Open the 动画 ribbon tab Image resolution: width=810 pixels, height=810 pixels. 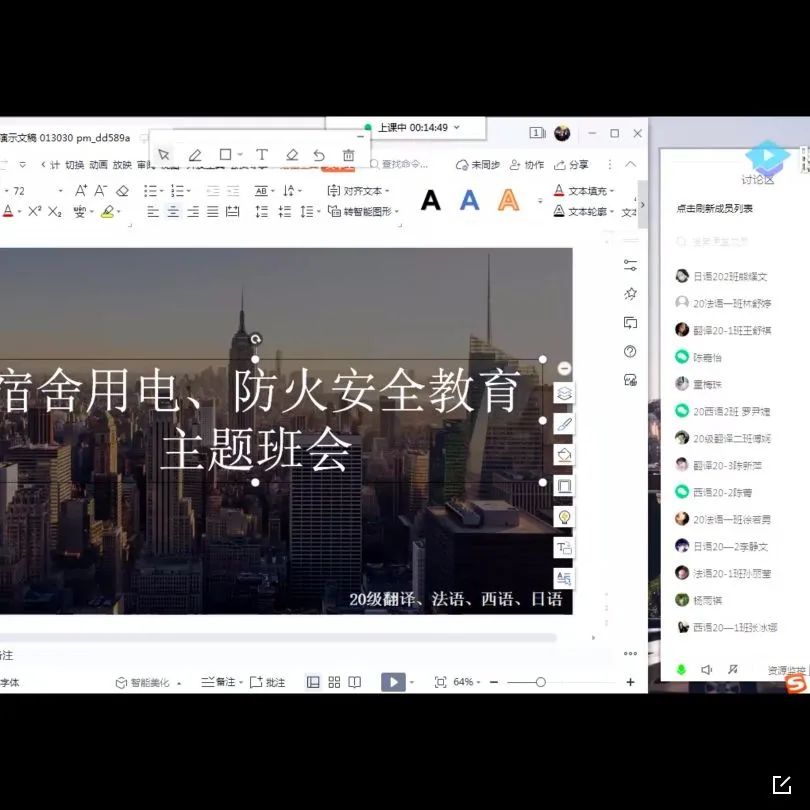(98, 165)
